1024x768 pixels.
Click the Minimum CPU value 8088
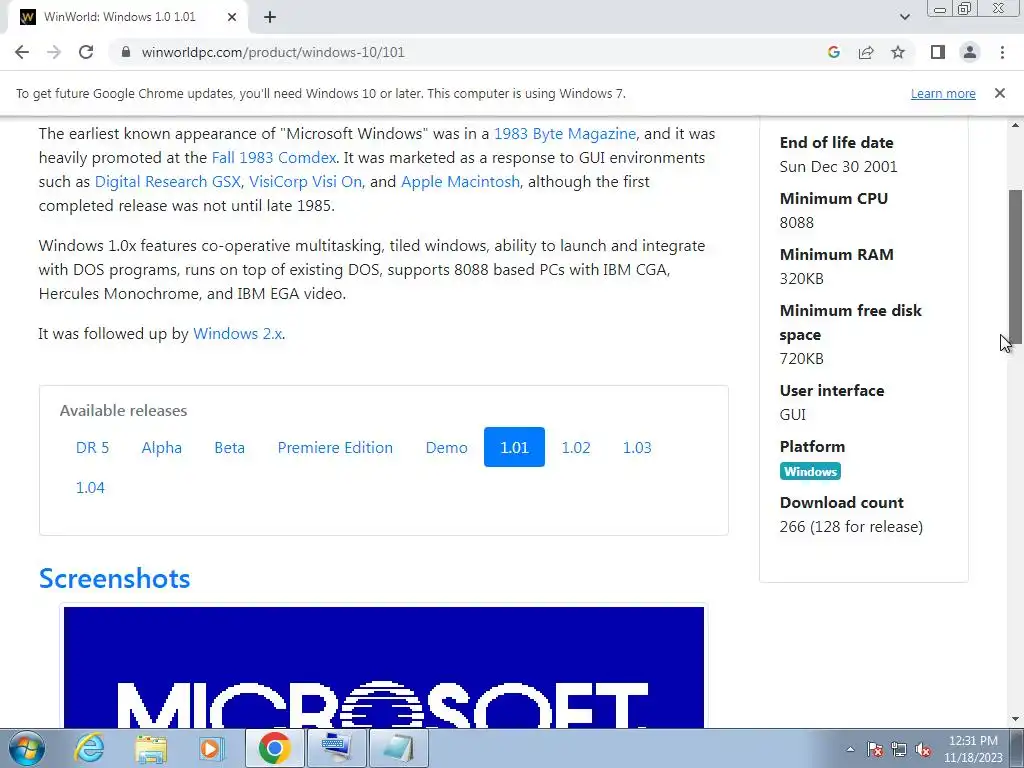[x=797, y=223]
